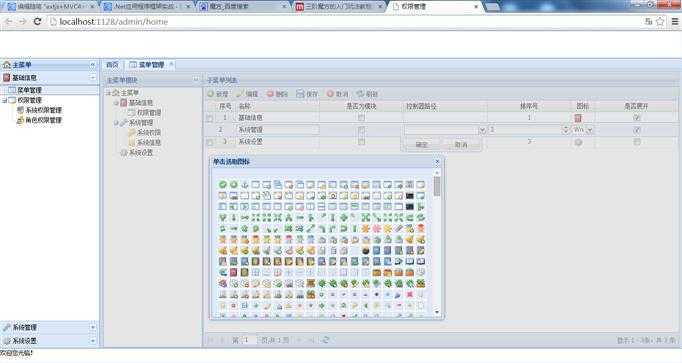Go to the first page with pager arrow
The image size is (682, 363).
point(211,340)
